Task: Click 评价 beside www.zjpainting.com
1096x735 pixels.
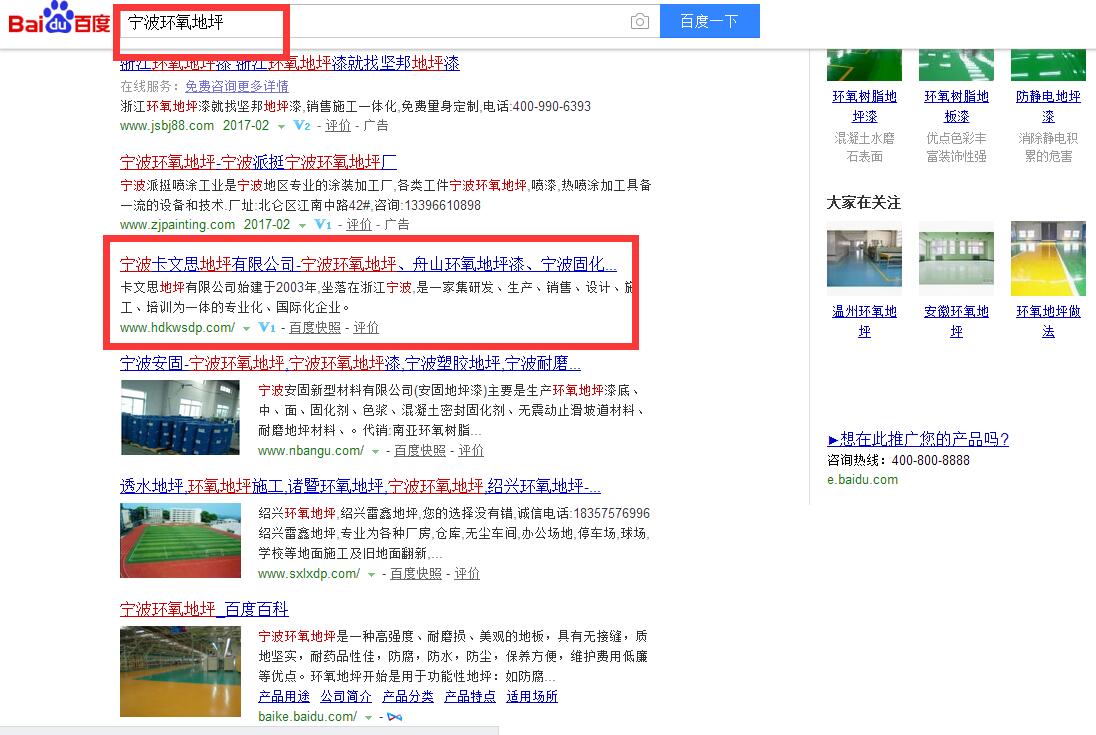Action: click(x=359, y=224)
